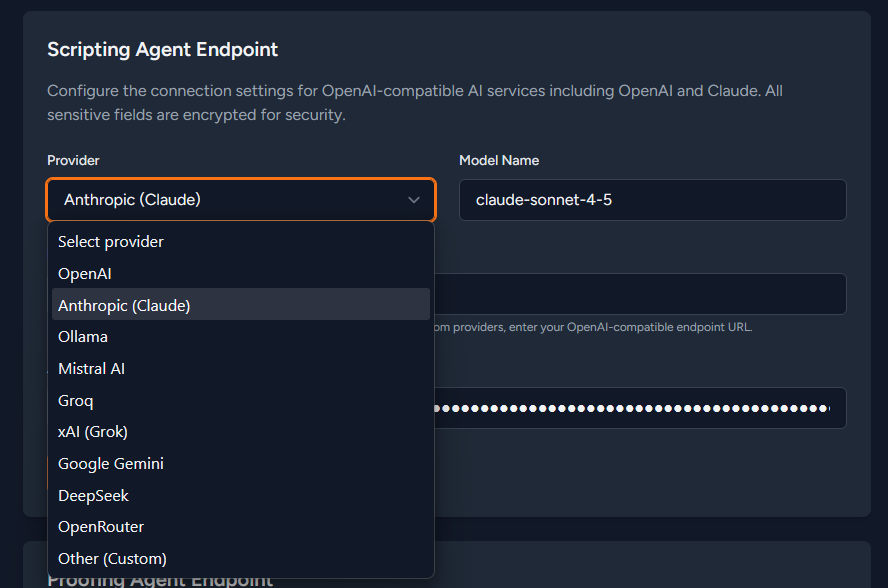Select the Other (Custom) provider option
Image resolution: width=888 pixels, height=588 pixels.
(112, 559)
